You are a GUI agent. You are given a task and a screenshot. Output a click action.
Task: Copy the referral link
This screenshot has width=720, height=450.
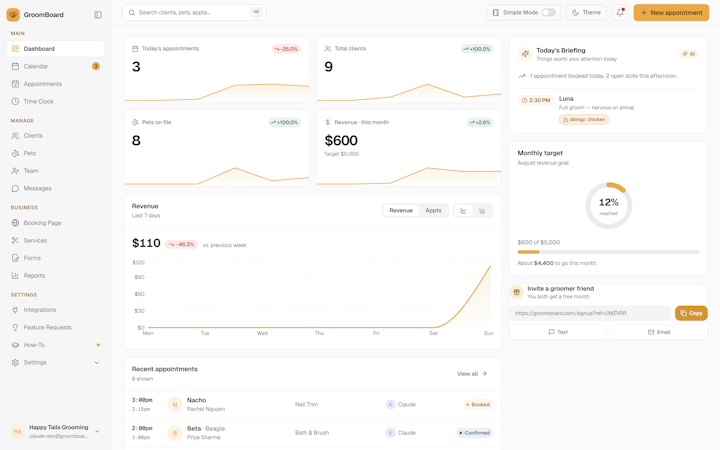point(691,313)
